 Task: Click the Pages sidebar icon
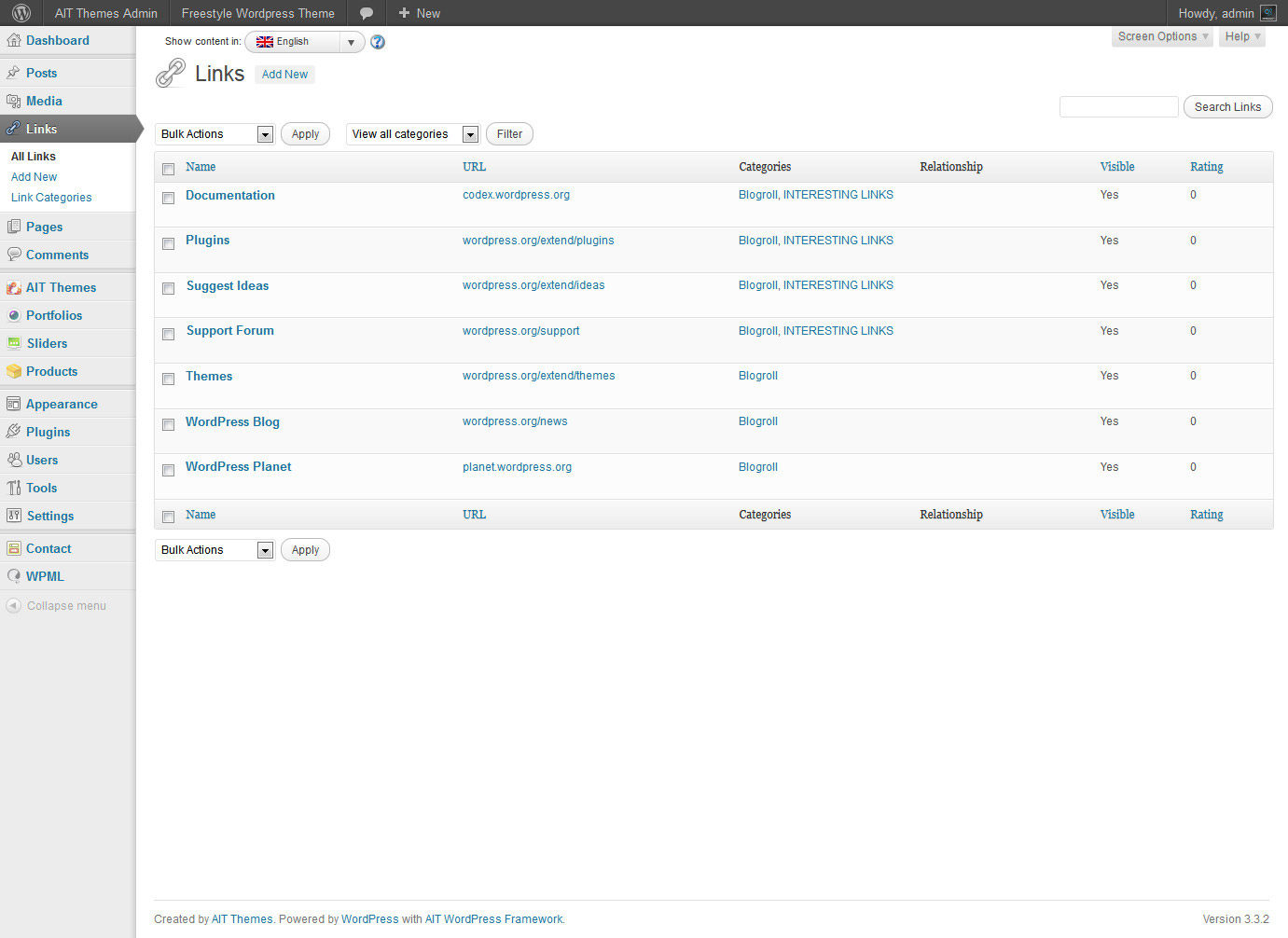coord(14,227)
